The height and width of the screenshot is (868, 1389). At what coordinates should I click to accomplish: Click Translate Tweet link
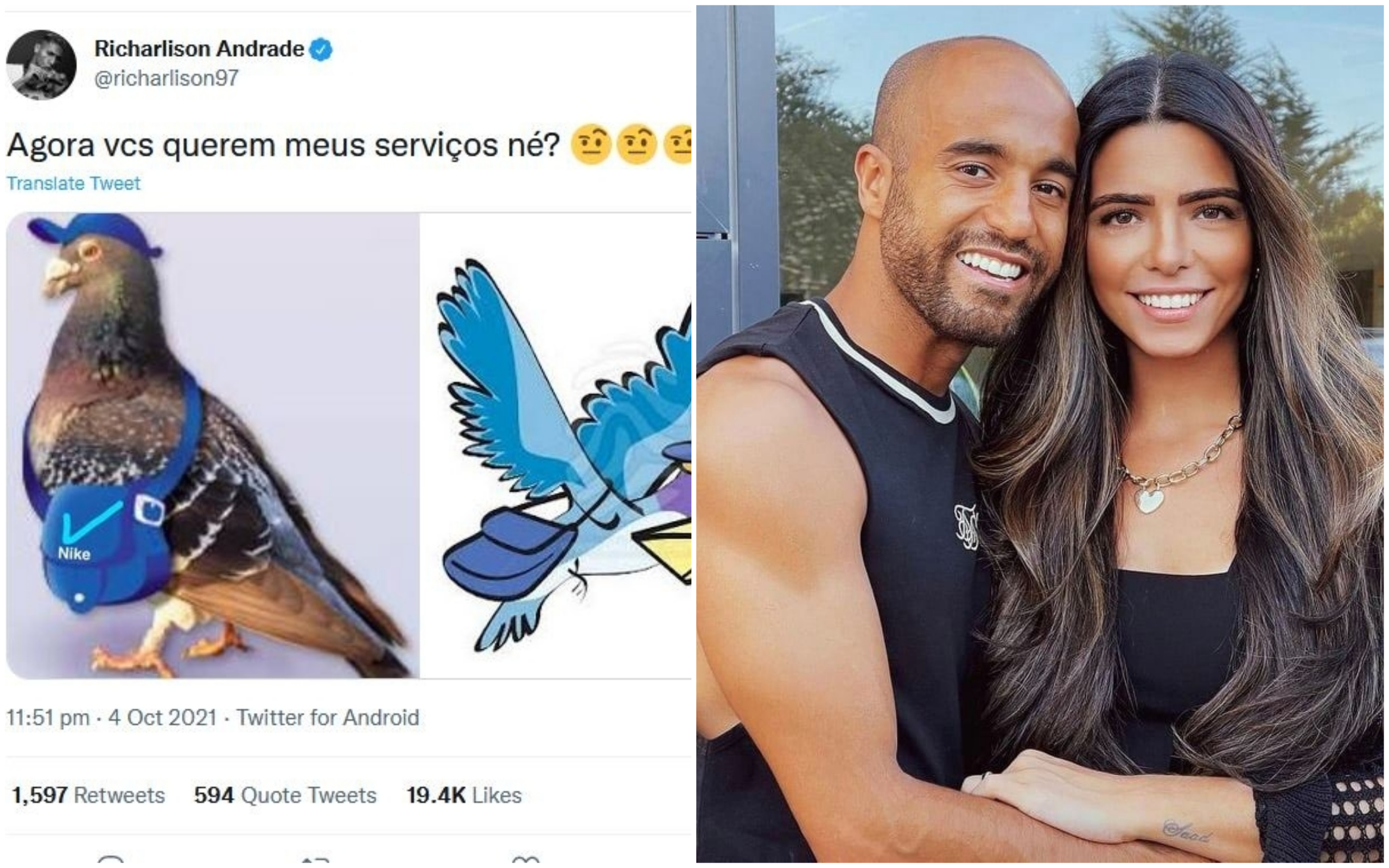tap(73, 183)
